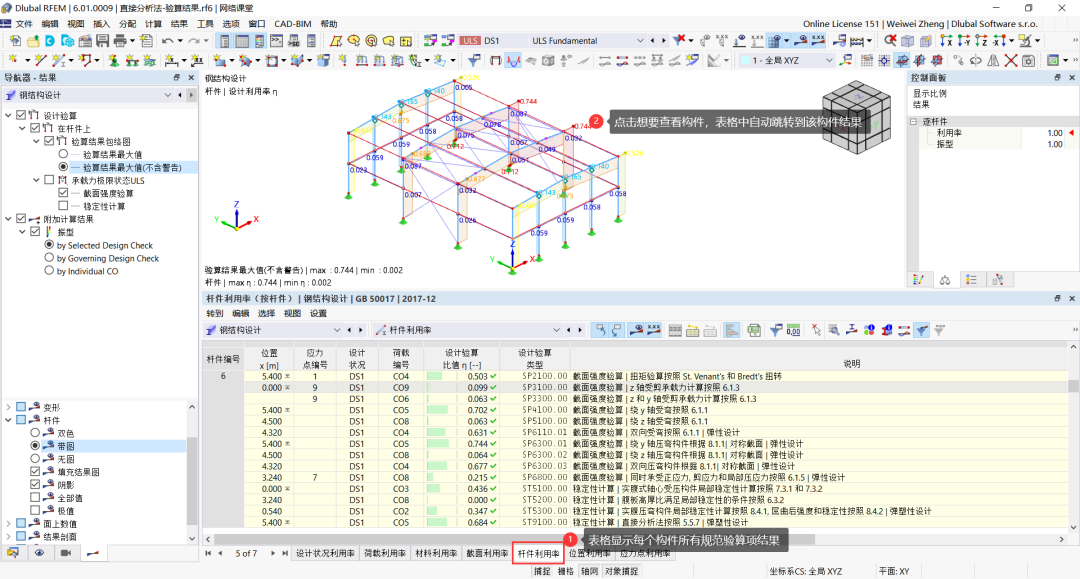1080x579 pixels.
Task: Click the 0.00 decimal places icon in table toolbar
Action: pyautogui.click(x=793, y=330)
